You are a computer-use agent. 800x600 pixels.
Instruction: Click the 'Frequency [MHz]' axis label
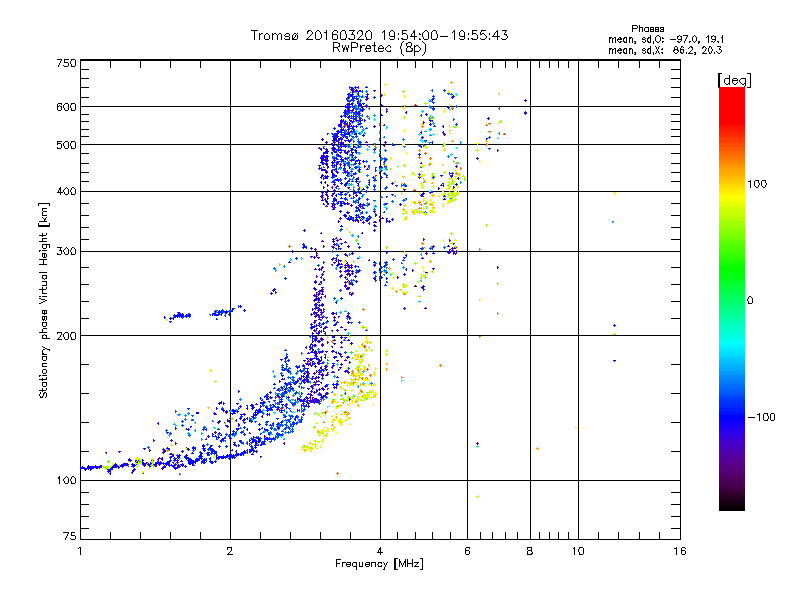pos(379,564)
